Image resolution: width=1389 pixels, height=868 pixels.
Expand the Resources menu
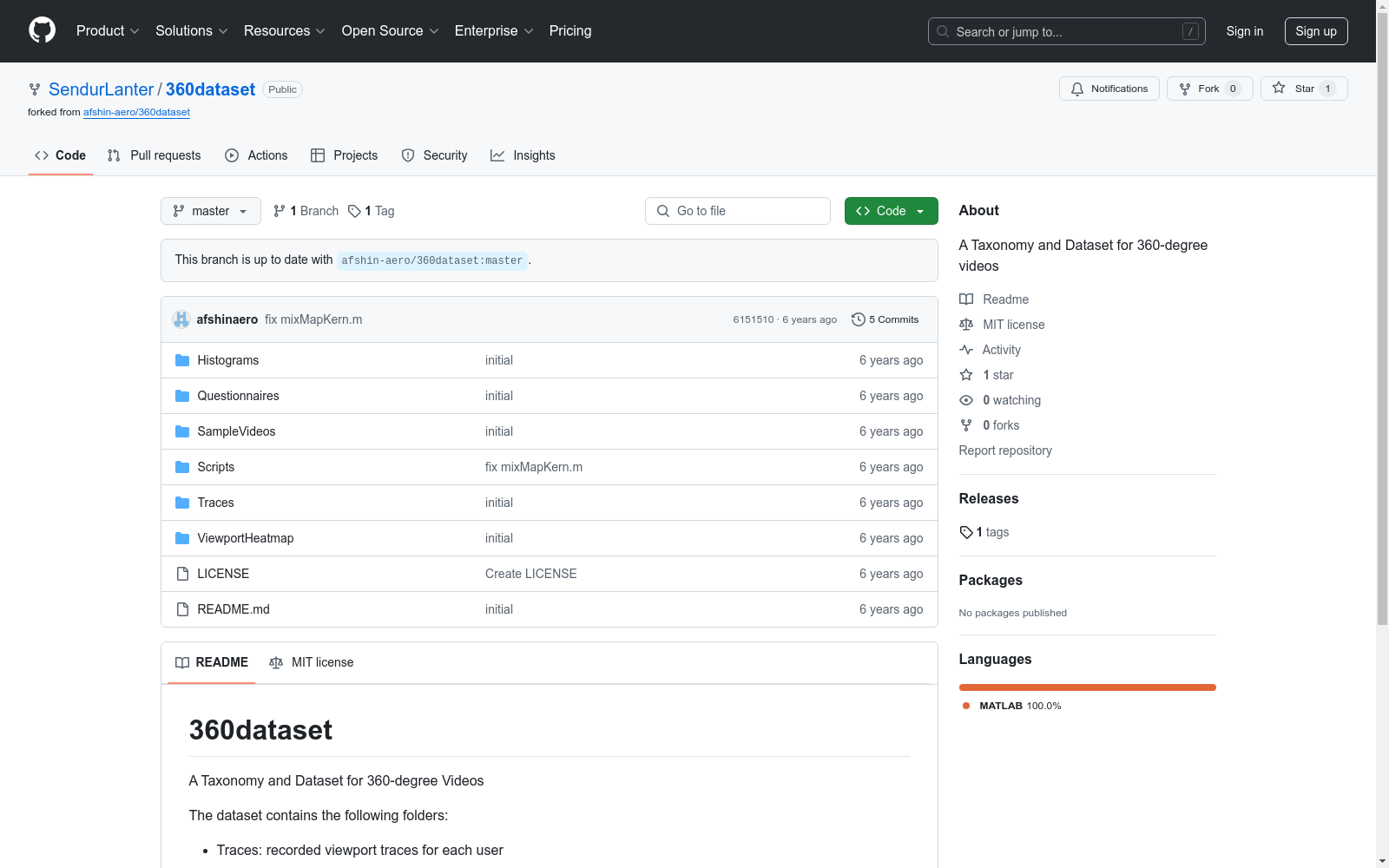(x=285, y=31)
